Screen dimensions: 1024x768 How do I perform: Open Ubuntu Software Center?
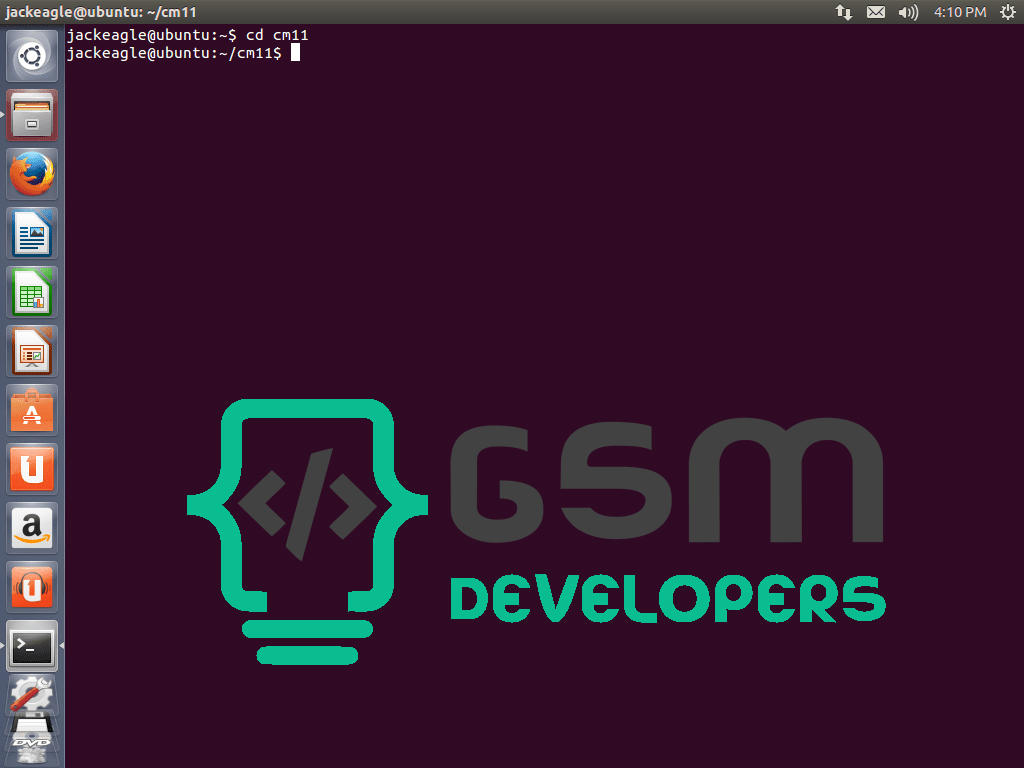[32, 410]
